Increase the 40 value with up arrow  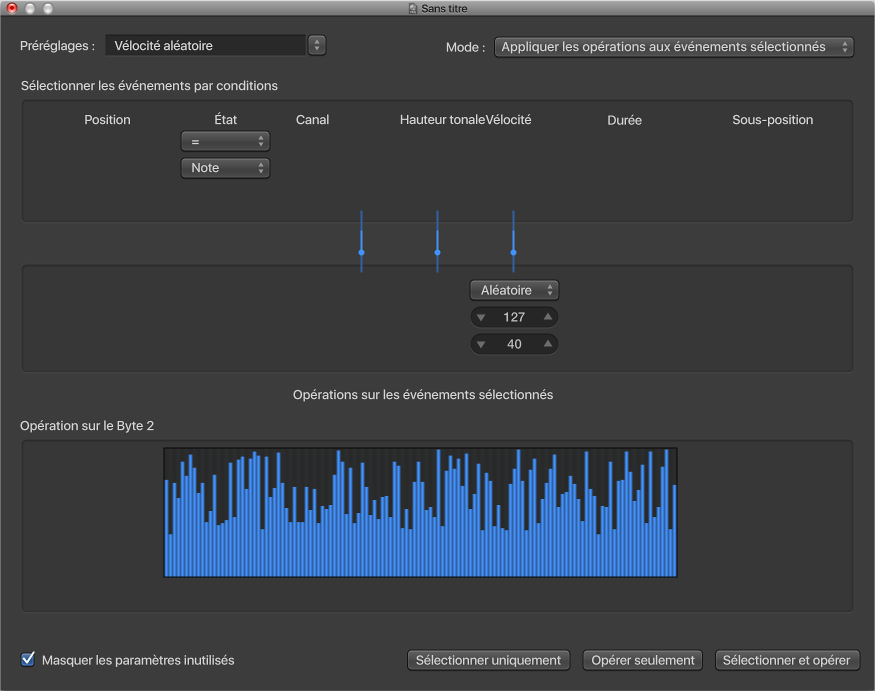pyautogui.click(x=547, y=344)
